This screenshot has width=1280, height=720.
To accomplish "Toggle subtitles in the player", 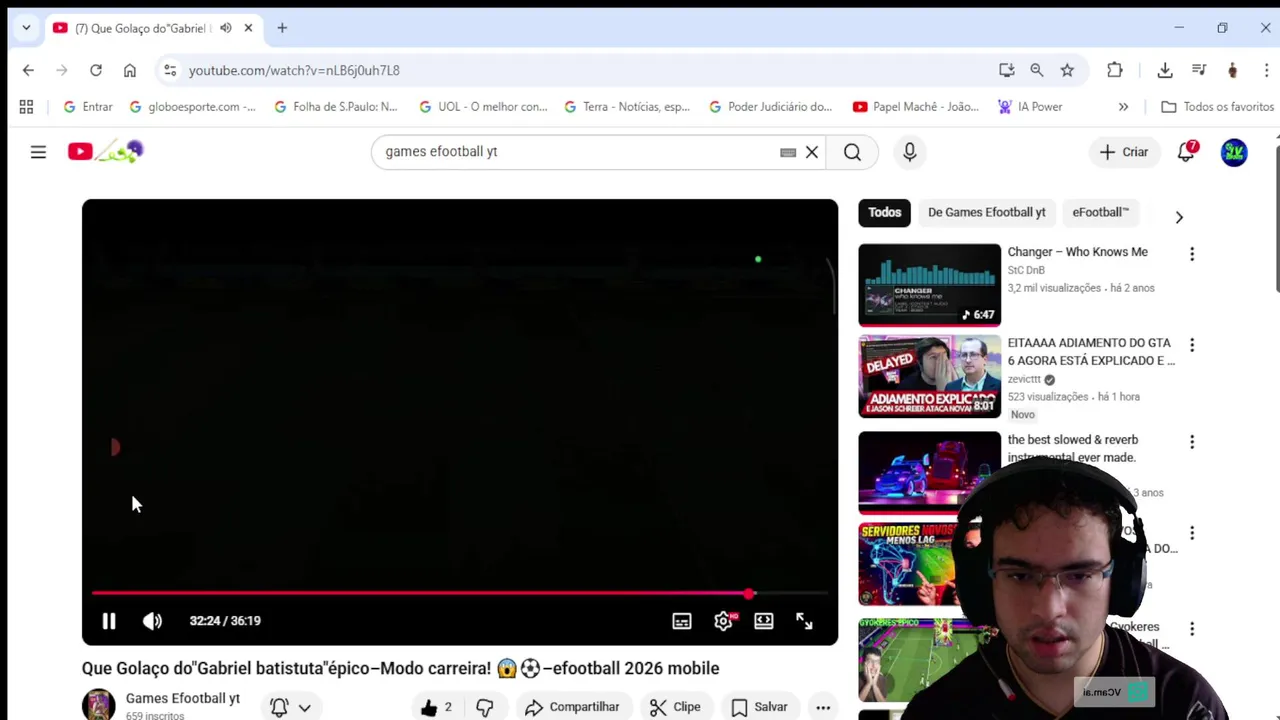I will 682,621.
